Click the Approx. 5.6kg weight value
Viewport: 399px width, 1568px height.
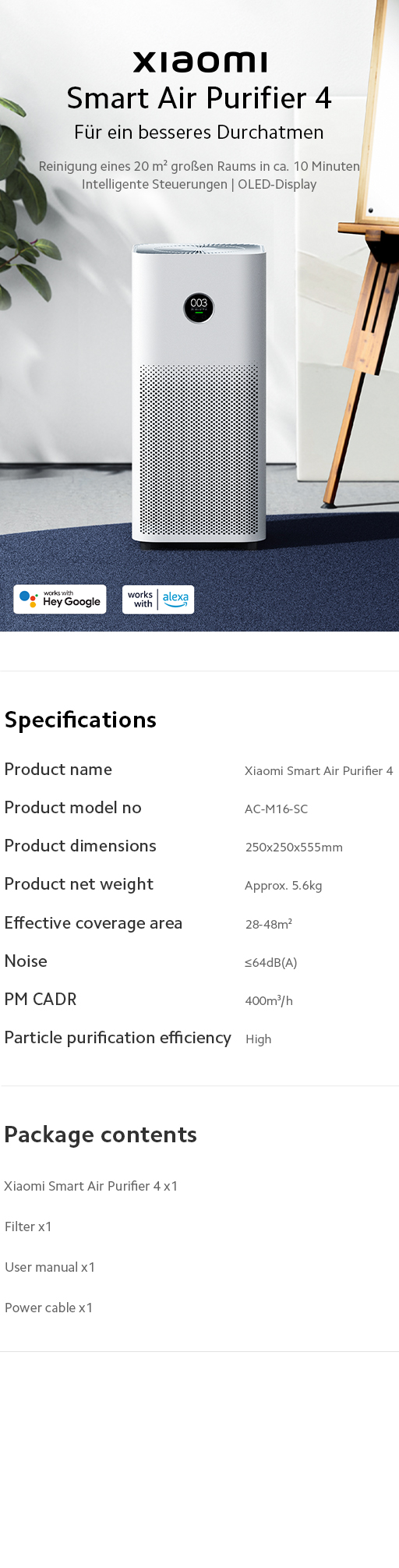click(x=283, y=886)
